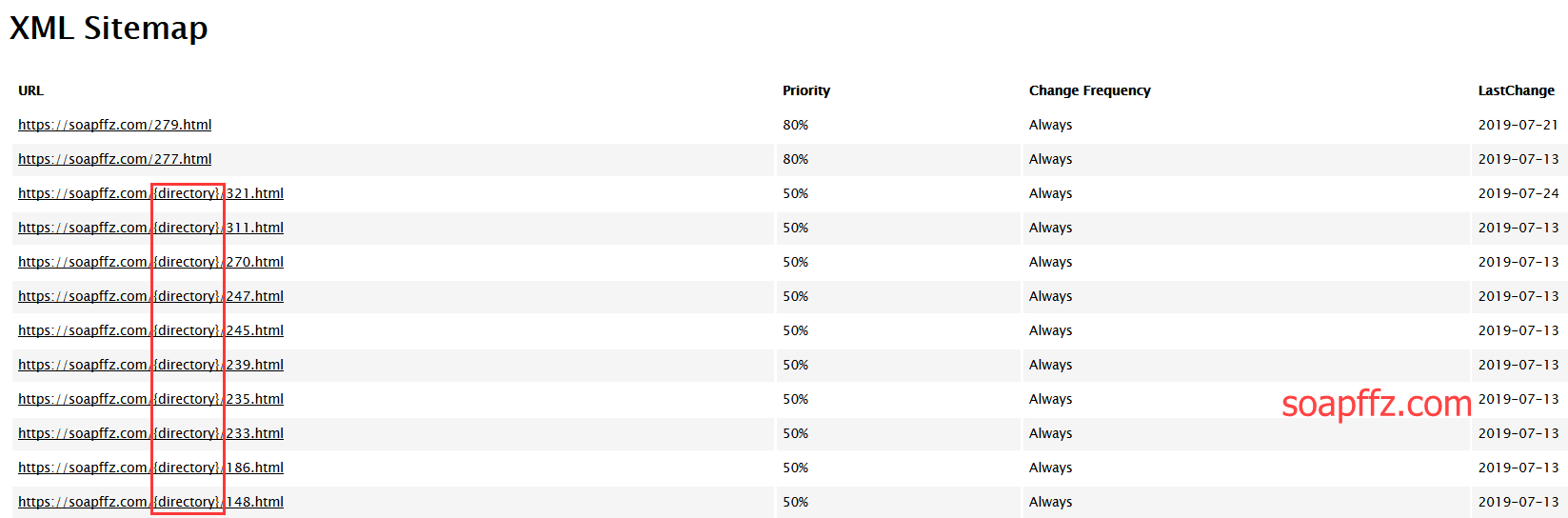The image size is (1568, 518).
Task: Select the 2019-07-24 last change date
Action: pyautogui.click(x=1518, y=193)
